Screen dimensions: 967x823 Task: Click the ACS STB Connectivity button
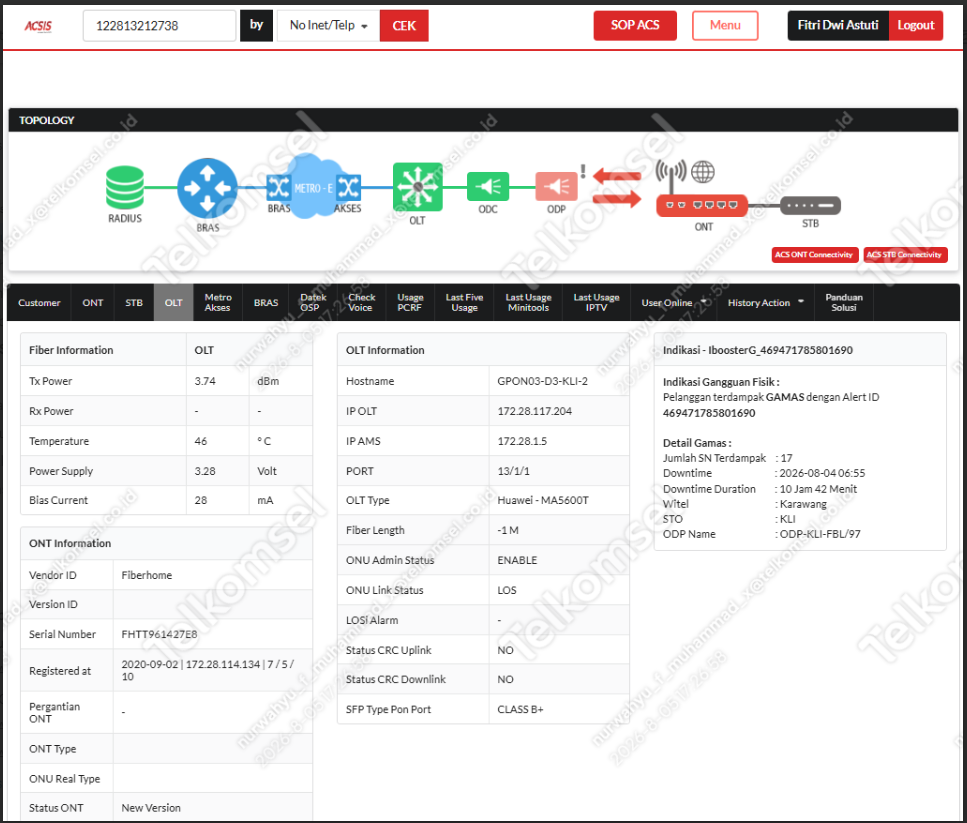(x=904, y=255)
